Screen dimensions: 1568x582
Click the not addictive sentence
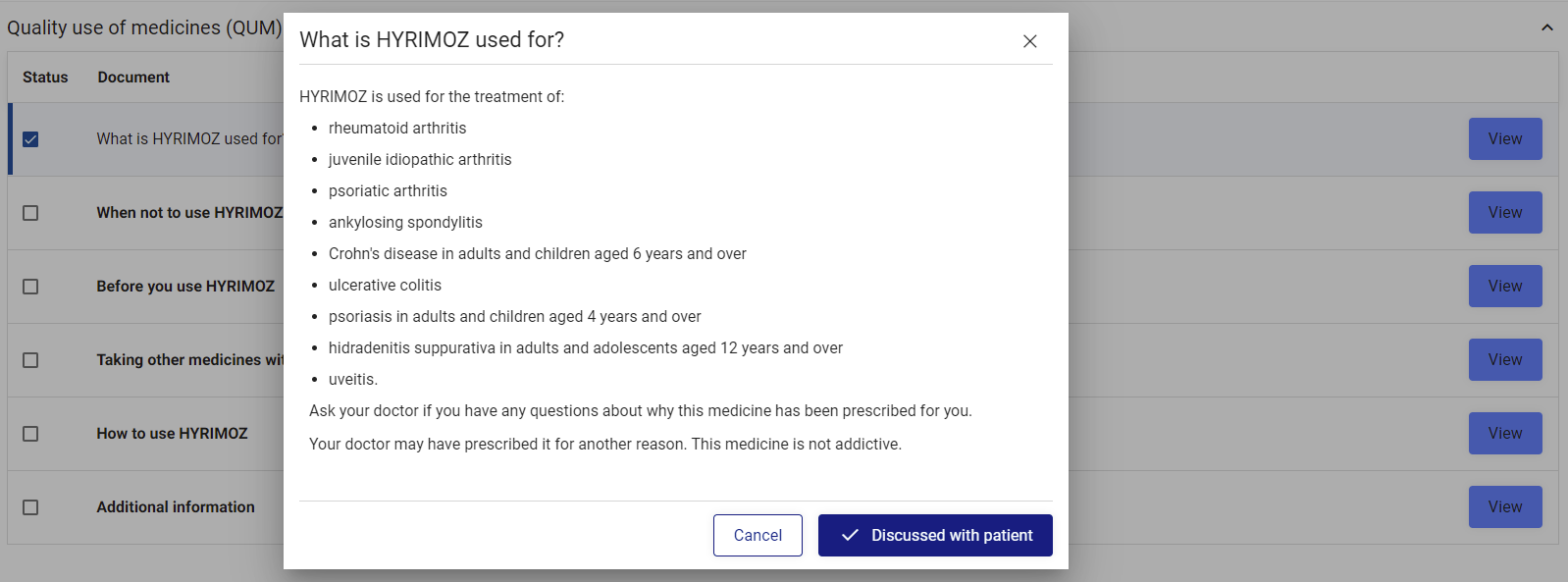click(796, 444)
